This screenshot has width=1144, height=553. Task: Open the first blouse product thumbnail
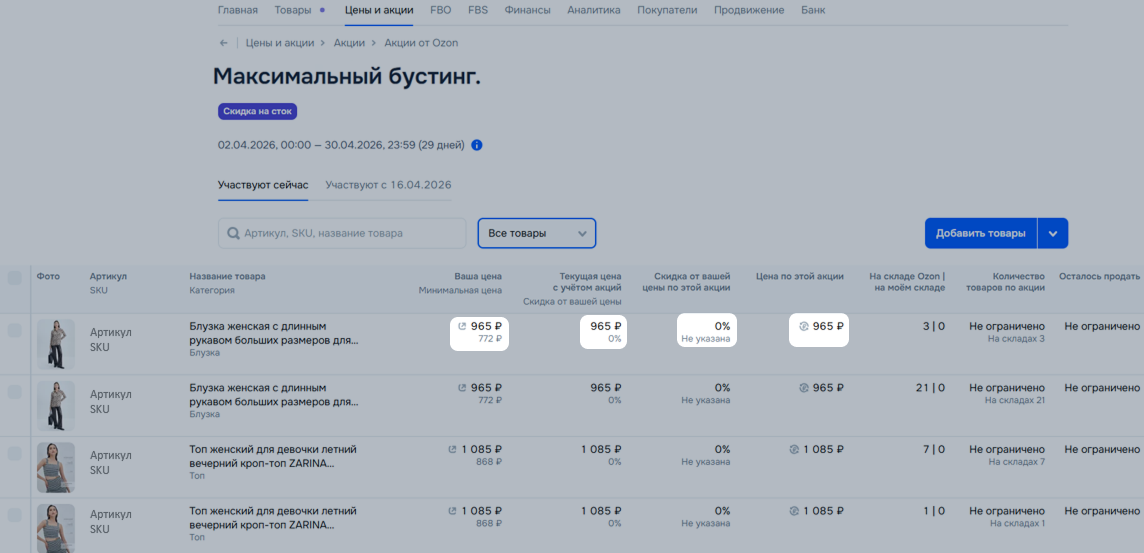click(56, 344)
